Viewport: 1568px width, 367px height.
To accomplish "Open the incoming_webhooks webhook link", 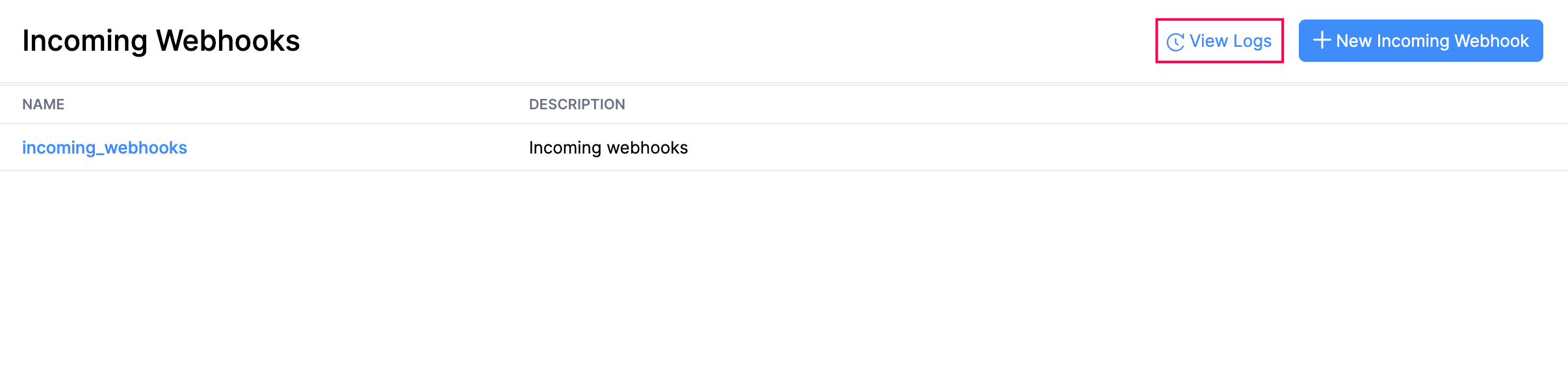I will [x=105, y=148].
